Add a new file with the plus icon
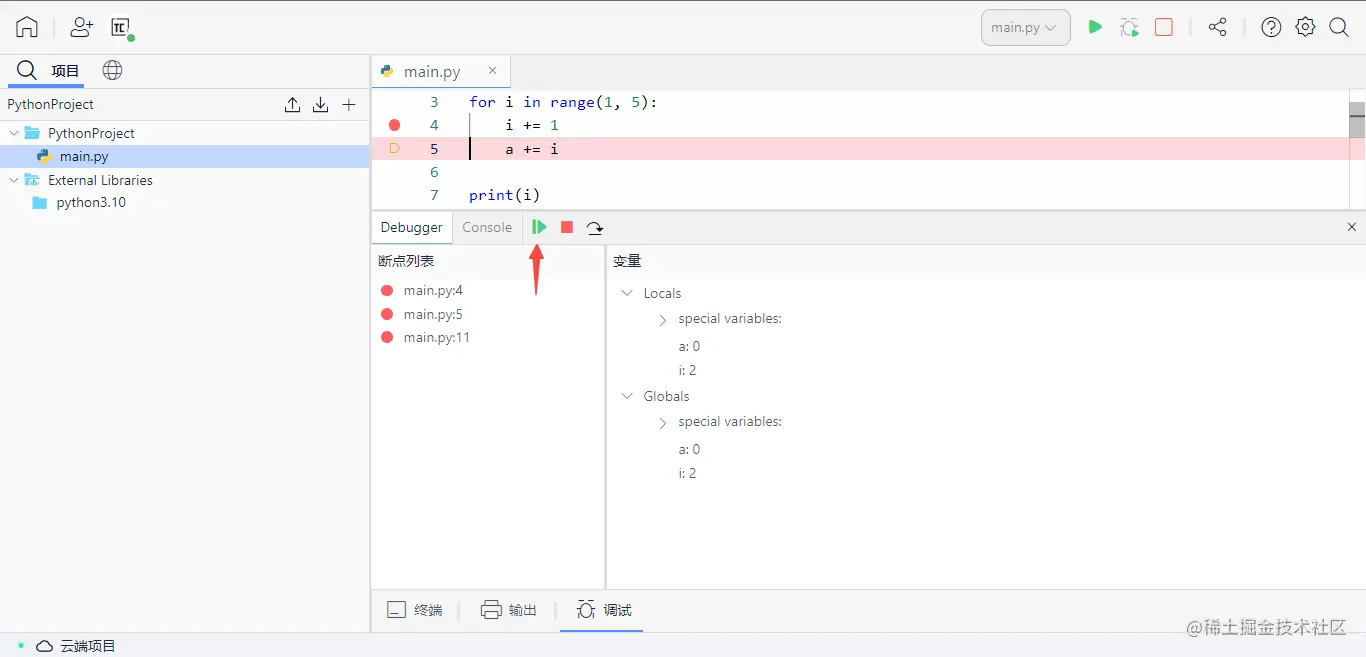 pos(349,104)
